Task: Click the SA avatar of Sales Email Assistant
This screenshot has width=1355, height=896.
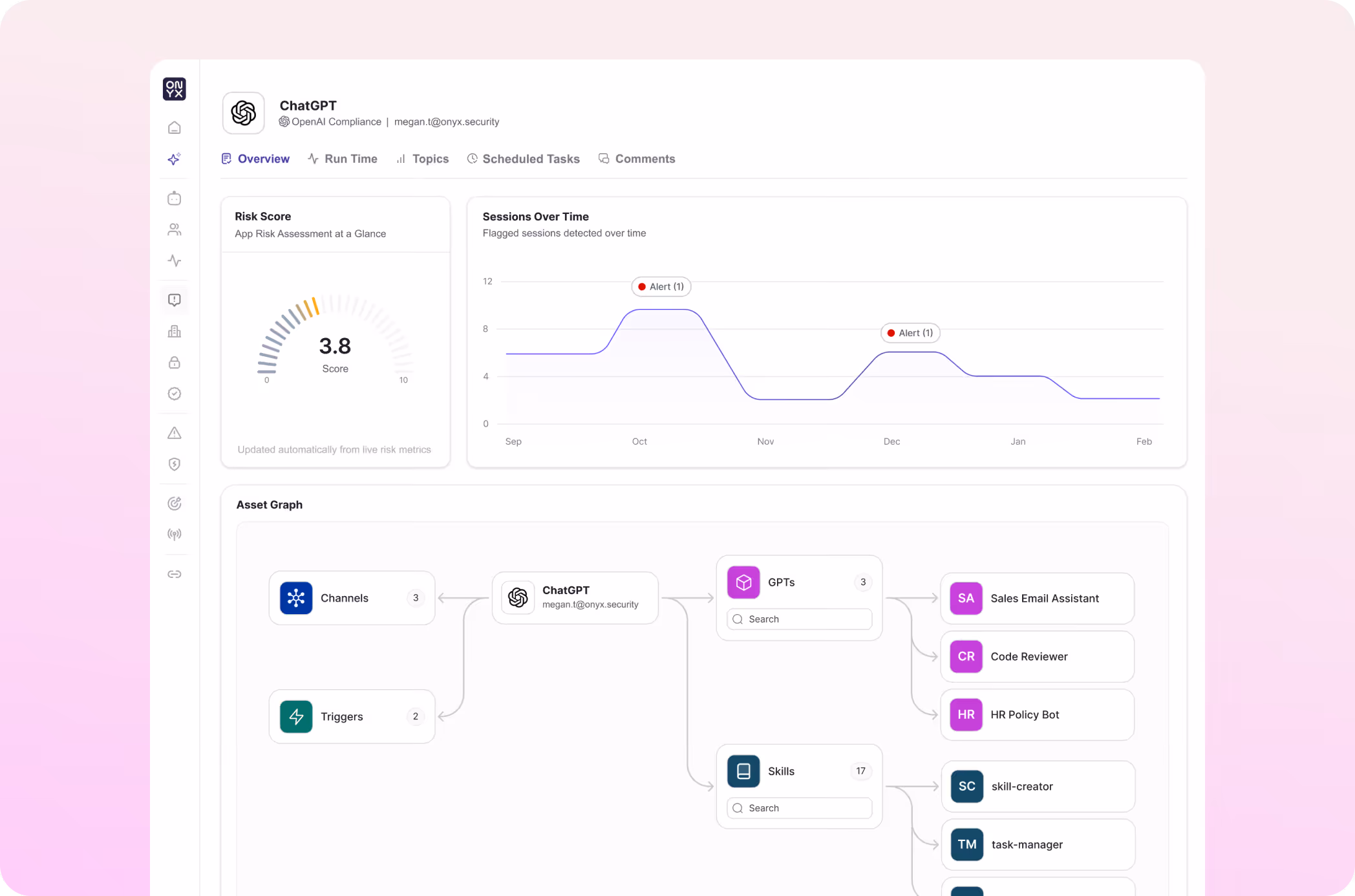Action: click(966, 599)
